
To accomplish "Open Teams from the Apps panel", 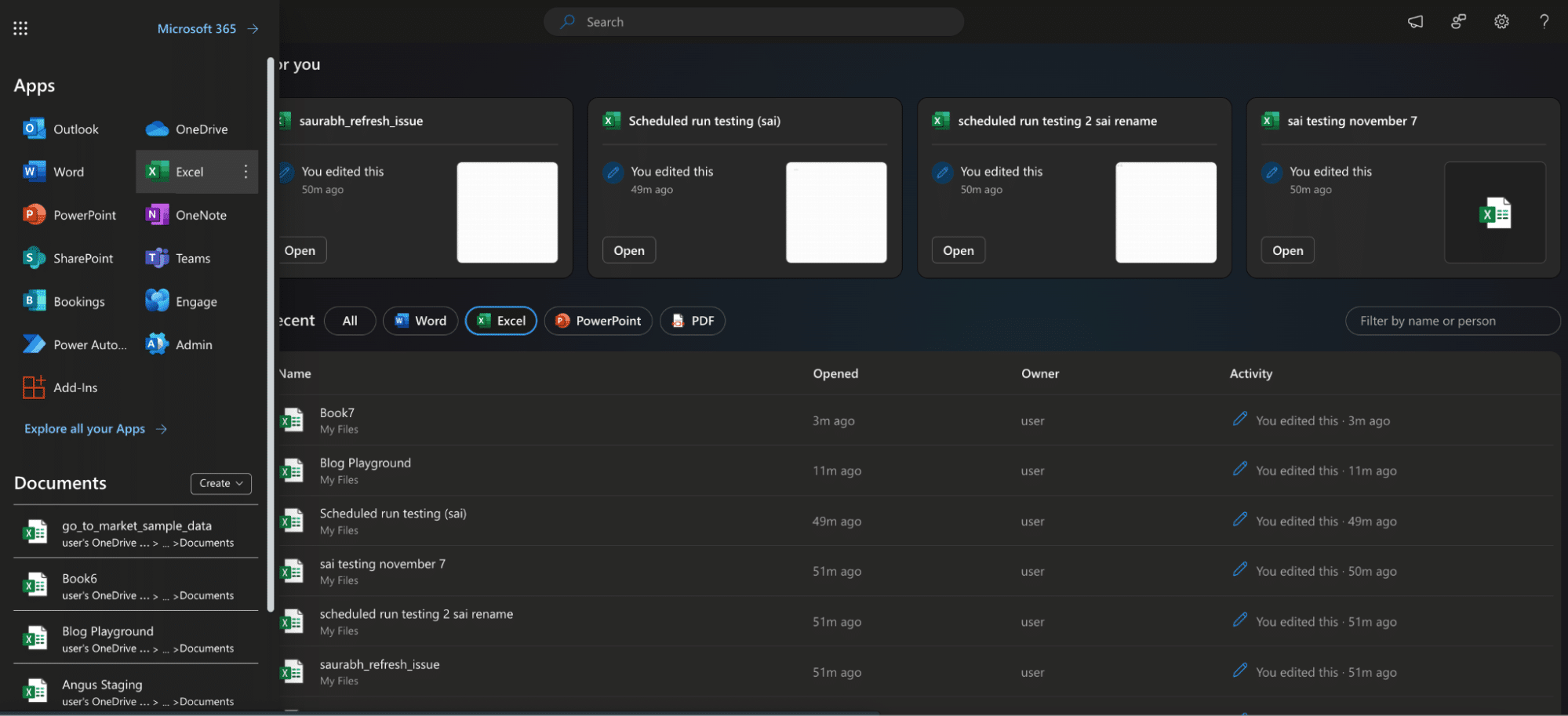I will click(x=179, y=258).
